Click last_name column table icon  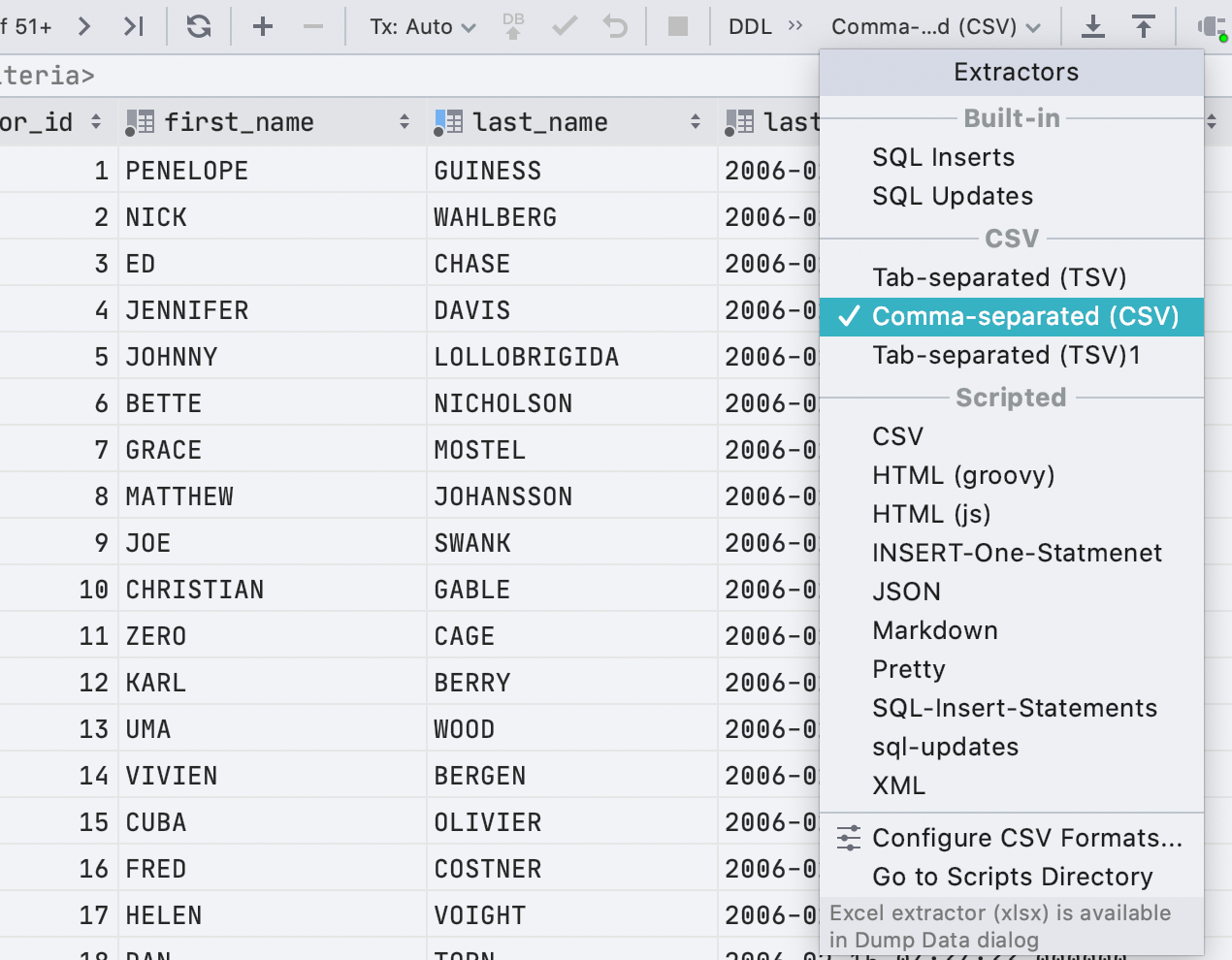(448, 122)
